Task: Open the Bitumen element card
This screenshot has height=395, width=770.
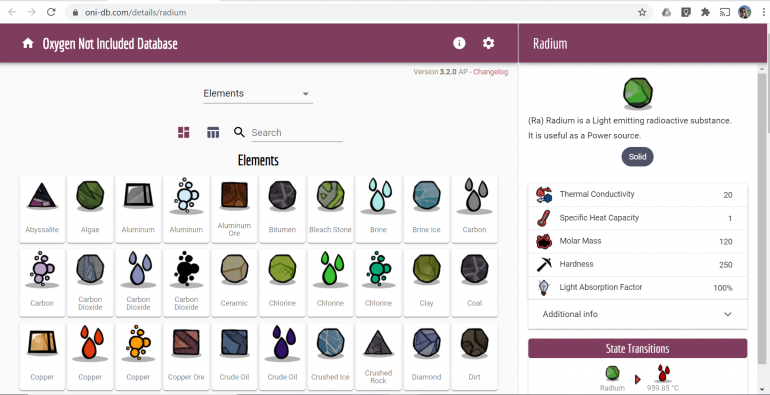Action: [x=282, y=209]
